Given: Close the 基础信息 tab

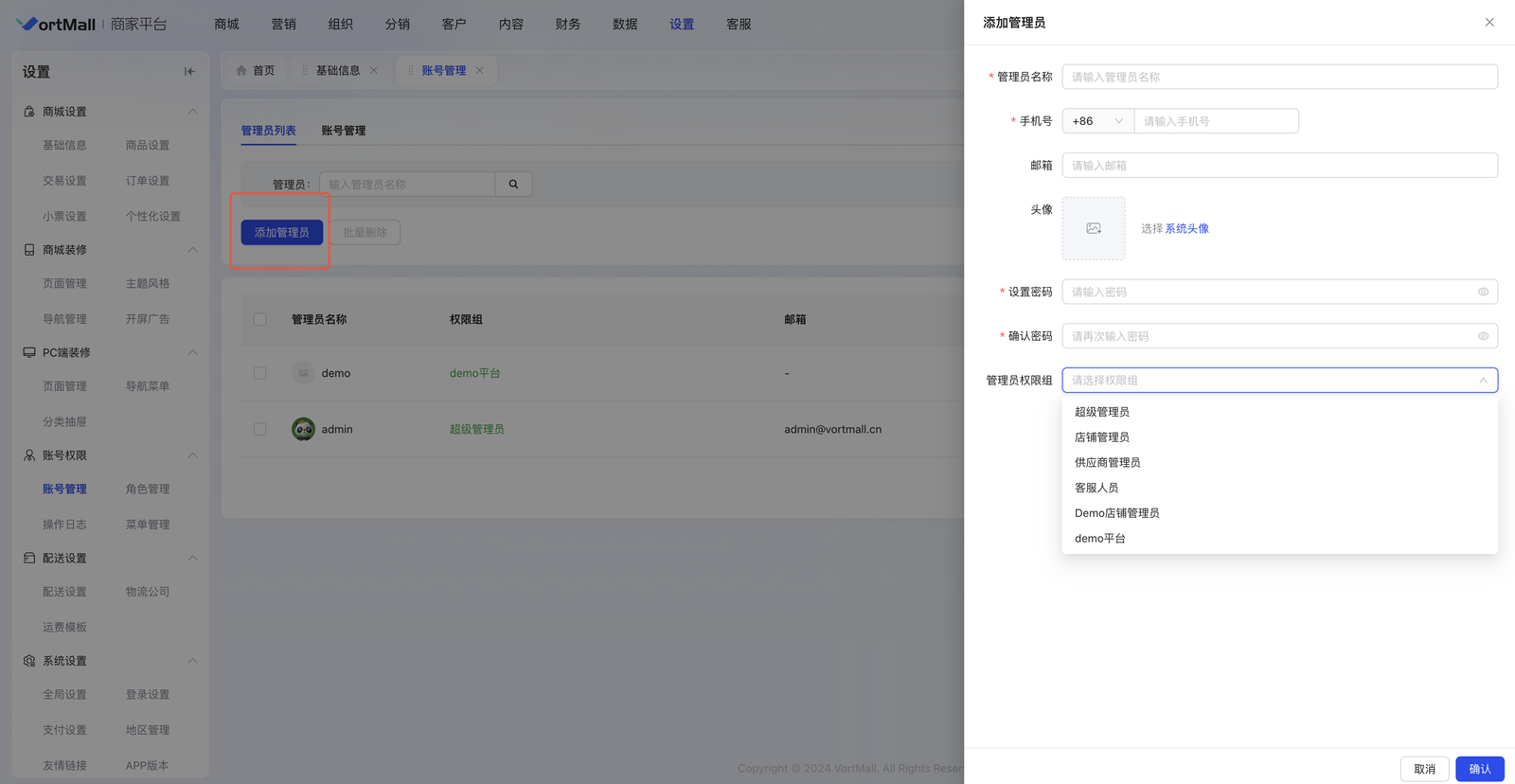Looking at the screenshot, I should 374,70.
